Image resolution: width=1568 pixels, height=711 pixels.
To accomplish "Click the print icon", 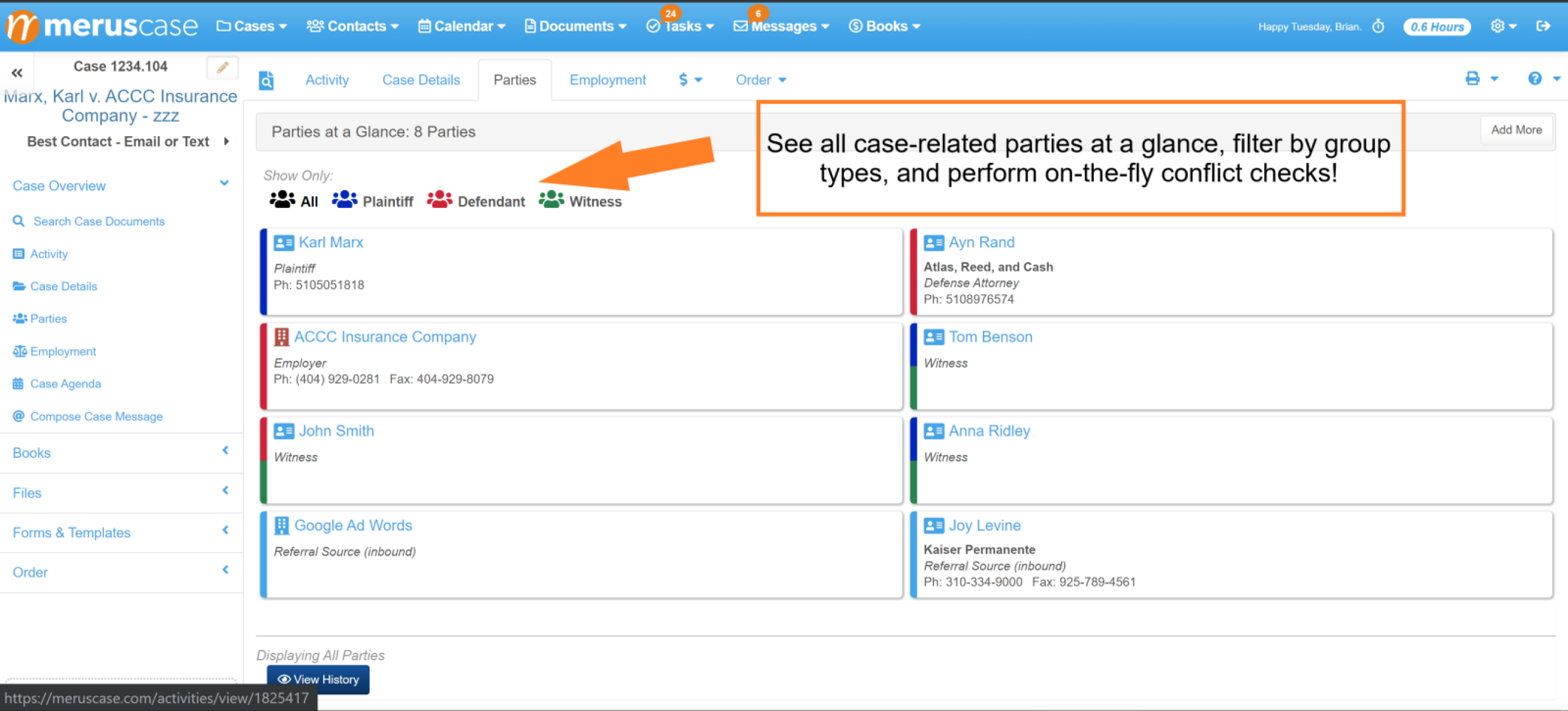I will click(x=1473, y=79).
